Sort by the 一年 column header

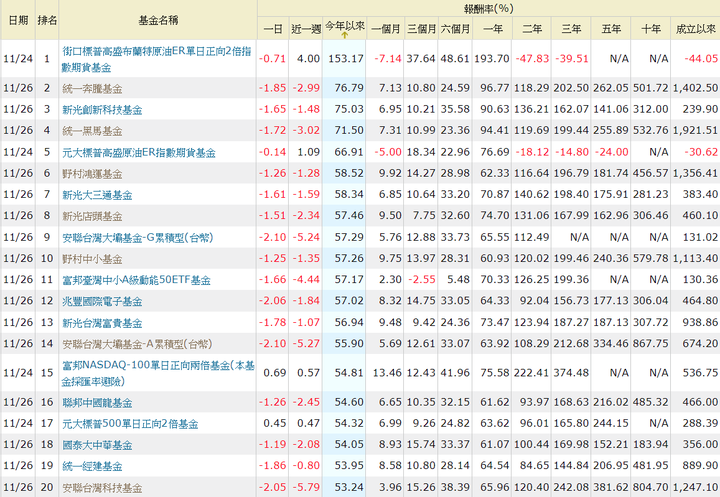coord(493,29)
